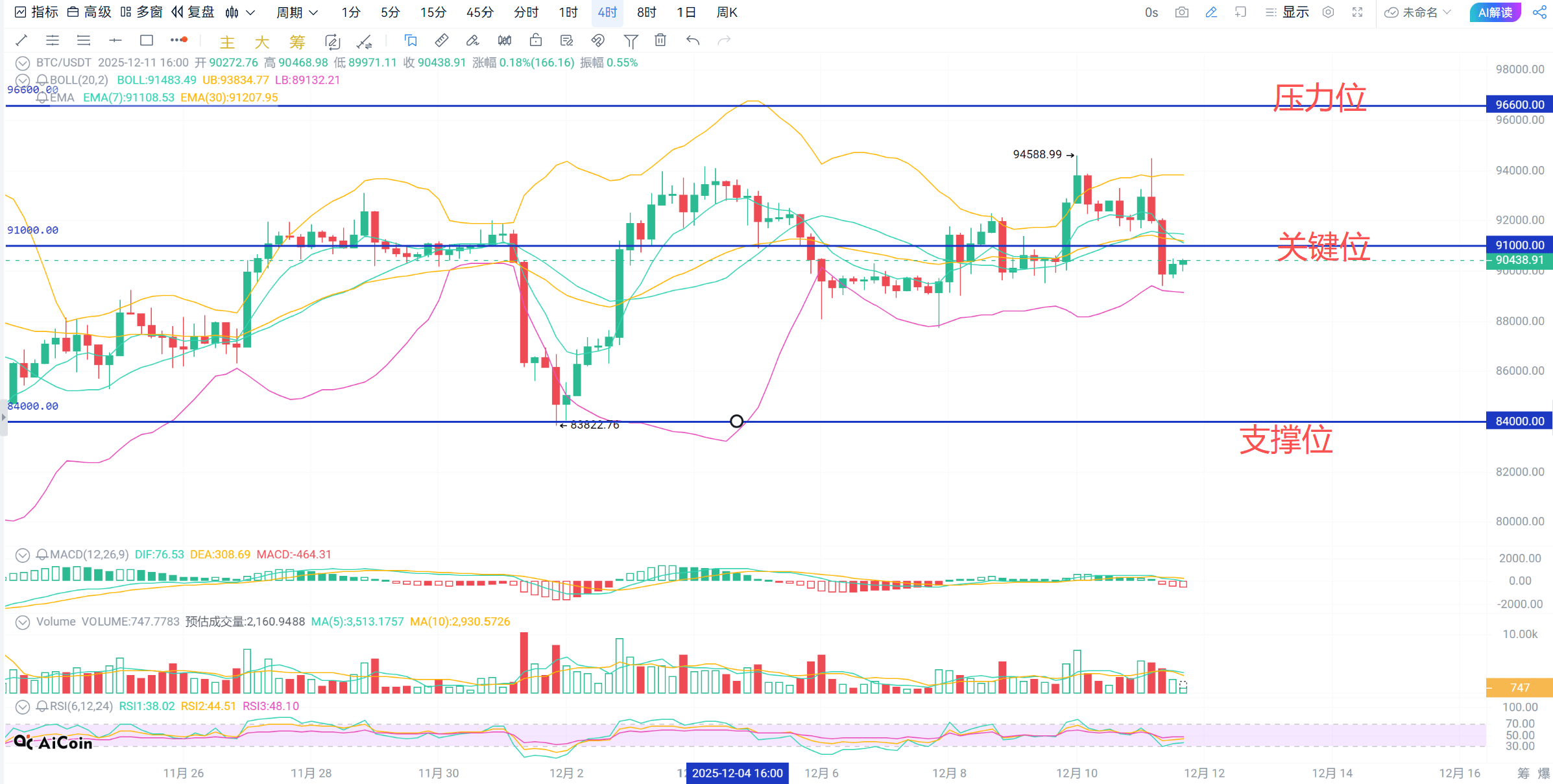Switch to the 15分 timeframe
The height and width of the screenshot is (784, 1553).
point(433,12)
